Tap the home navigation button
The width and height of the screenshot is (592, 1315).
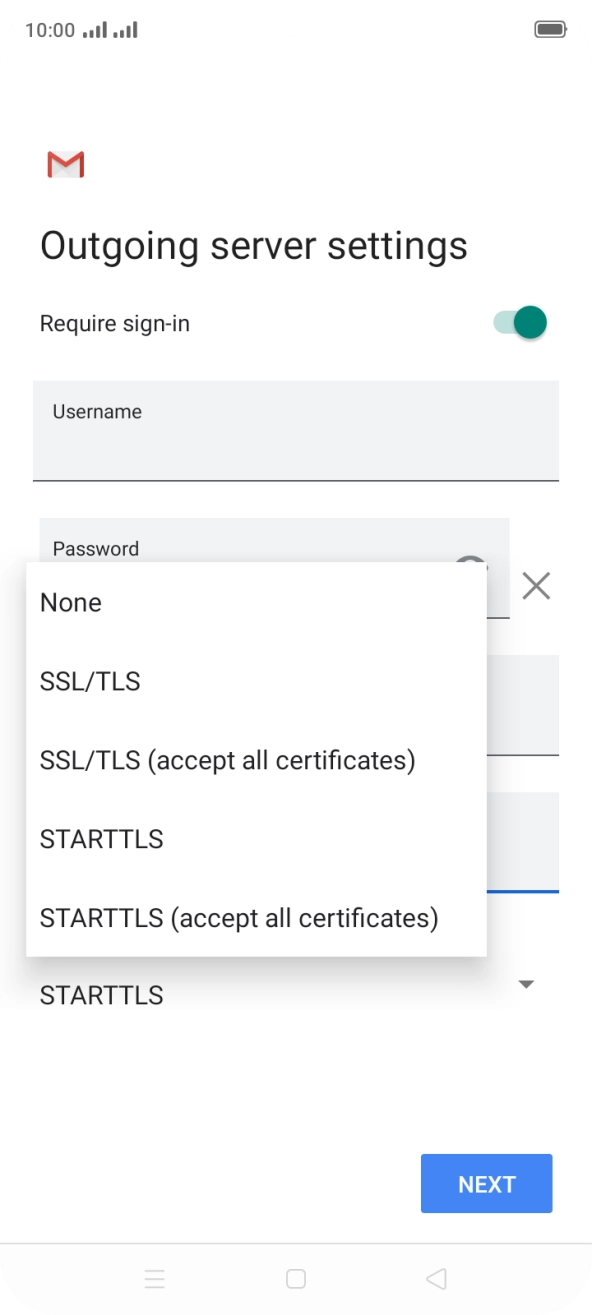(x=296, y=1277)
